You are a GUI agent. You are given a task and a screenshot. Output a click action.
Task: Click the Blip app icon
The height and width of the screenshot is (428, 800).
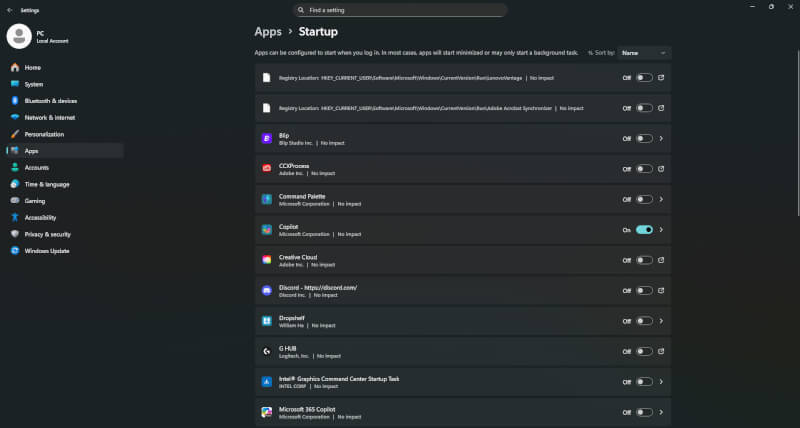tap(267, 138)
